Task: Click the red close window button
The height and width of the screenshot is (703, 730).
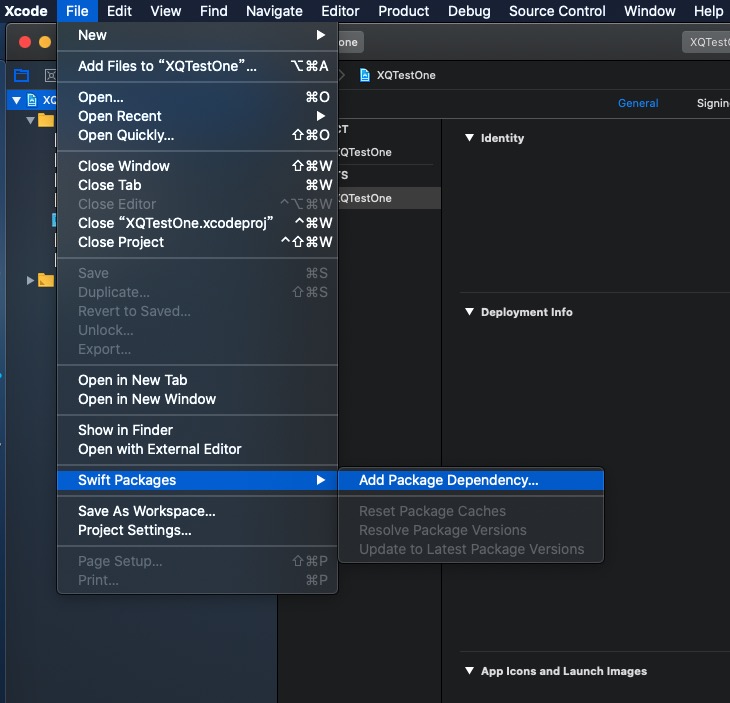Action: (x=25, y=42)
